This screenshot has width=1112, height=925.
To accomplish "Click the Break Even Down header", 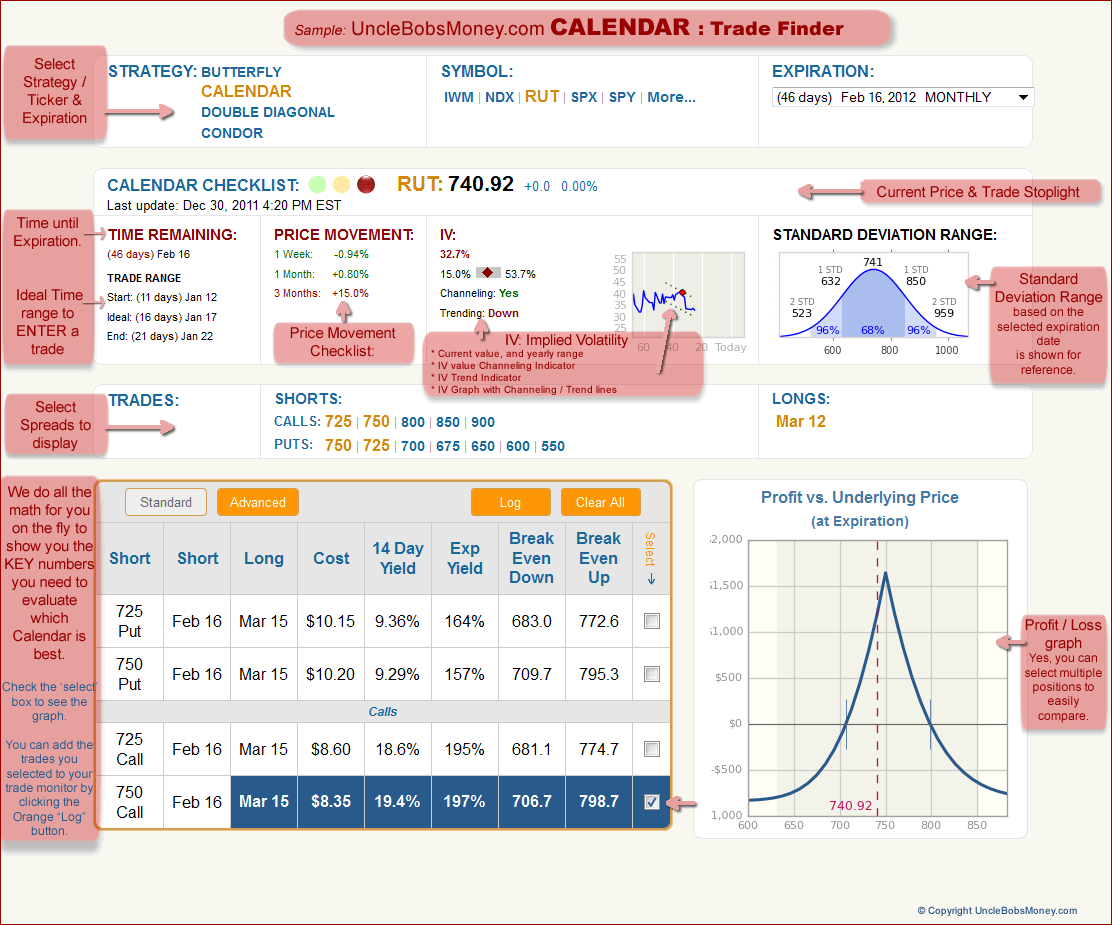I will pyautogui.click(x=531, y=558).
